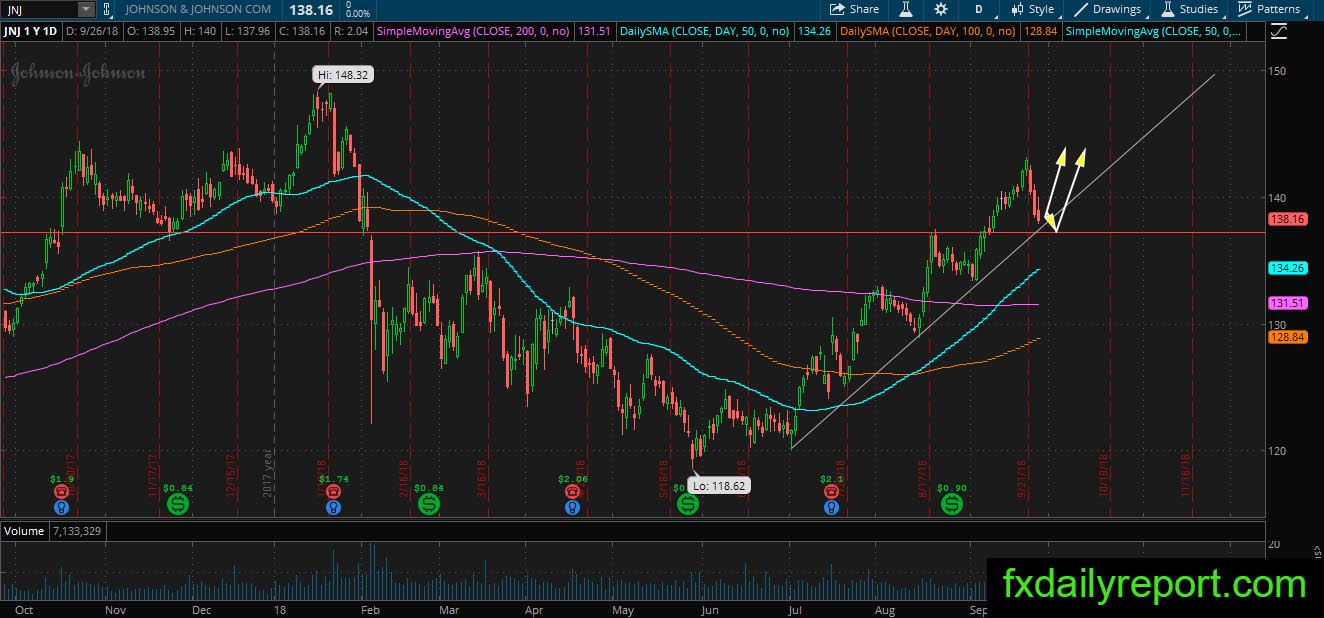Select the truncated SimpleMovingAvg (CLOSE, 50, 0,... label
1324x618 pixels.
pyautogui.click(x=1156, y=32)
